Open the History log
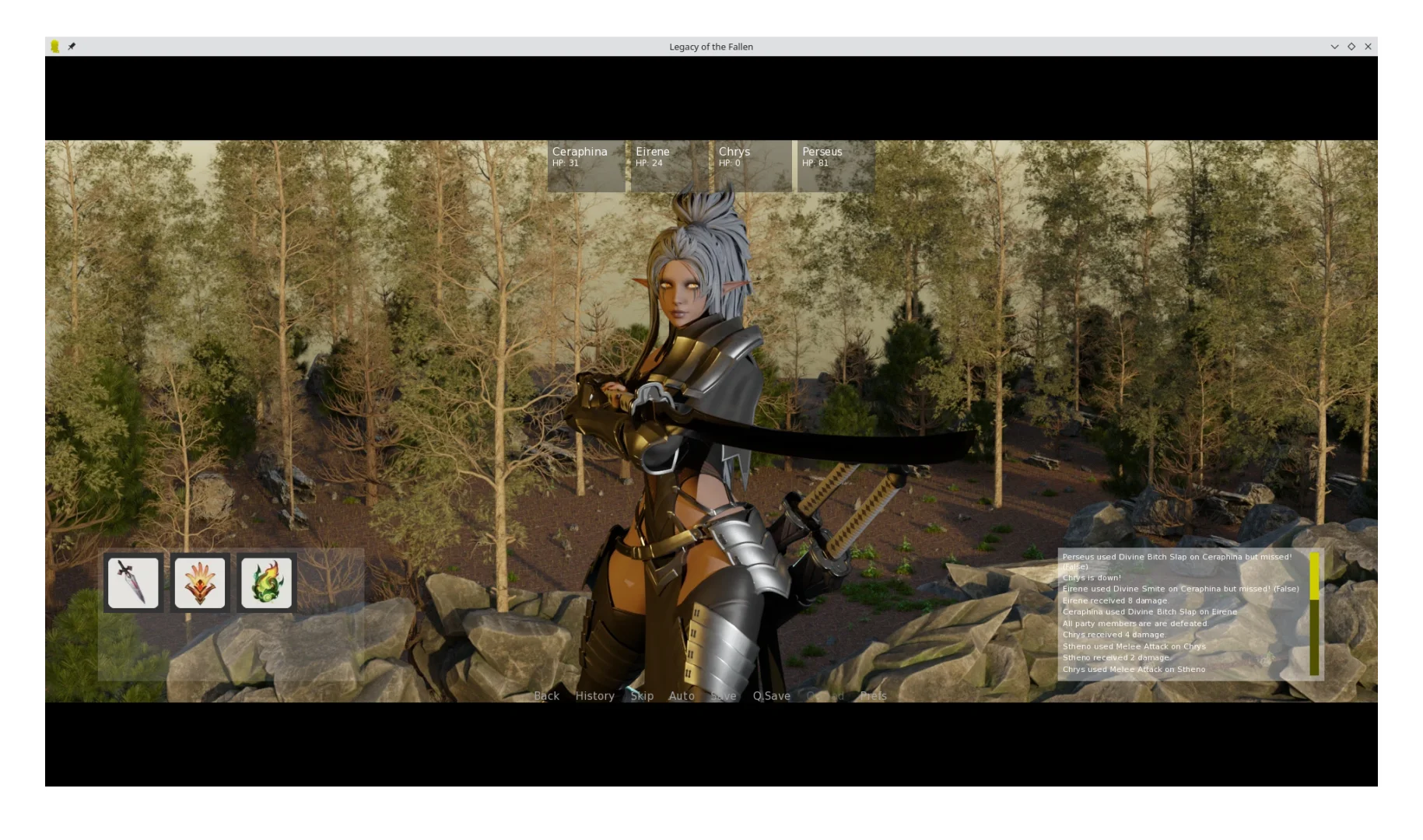Screen dimensions: 1423x840 [594, 696]
